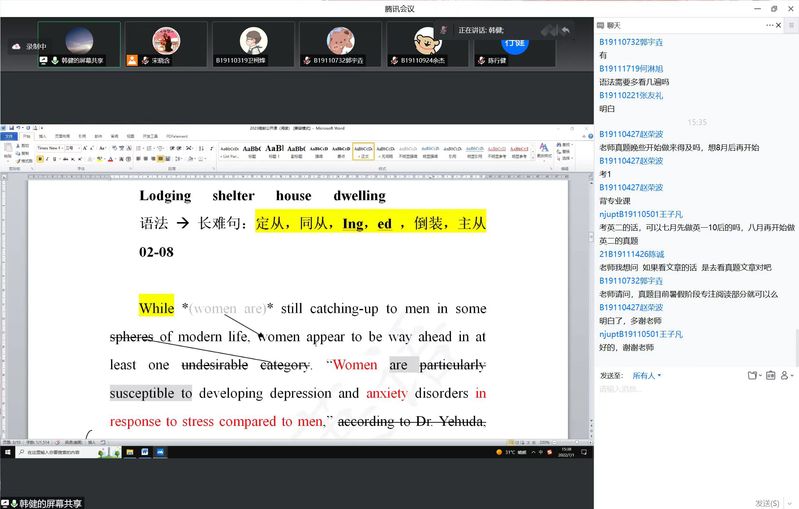
Task: Apply the large AaB heading style
Action: click(x=274, y=150)
